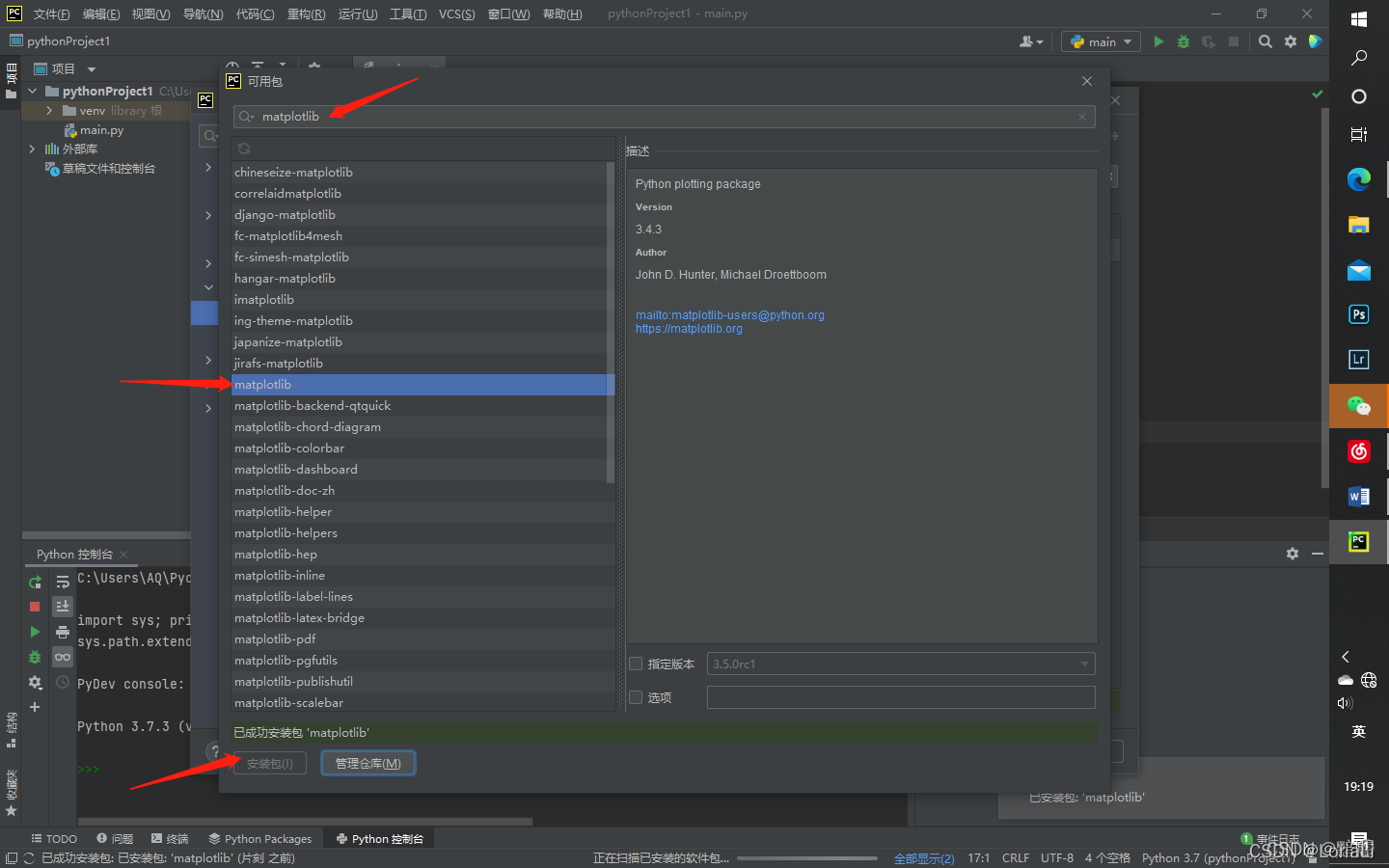Image resolution: width=1389 pixels, height=868 pixels.
Task: Start debugging main with the bug icon
Action: click(1184, 41)
